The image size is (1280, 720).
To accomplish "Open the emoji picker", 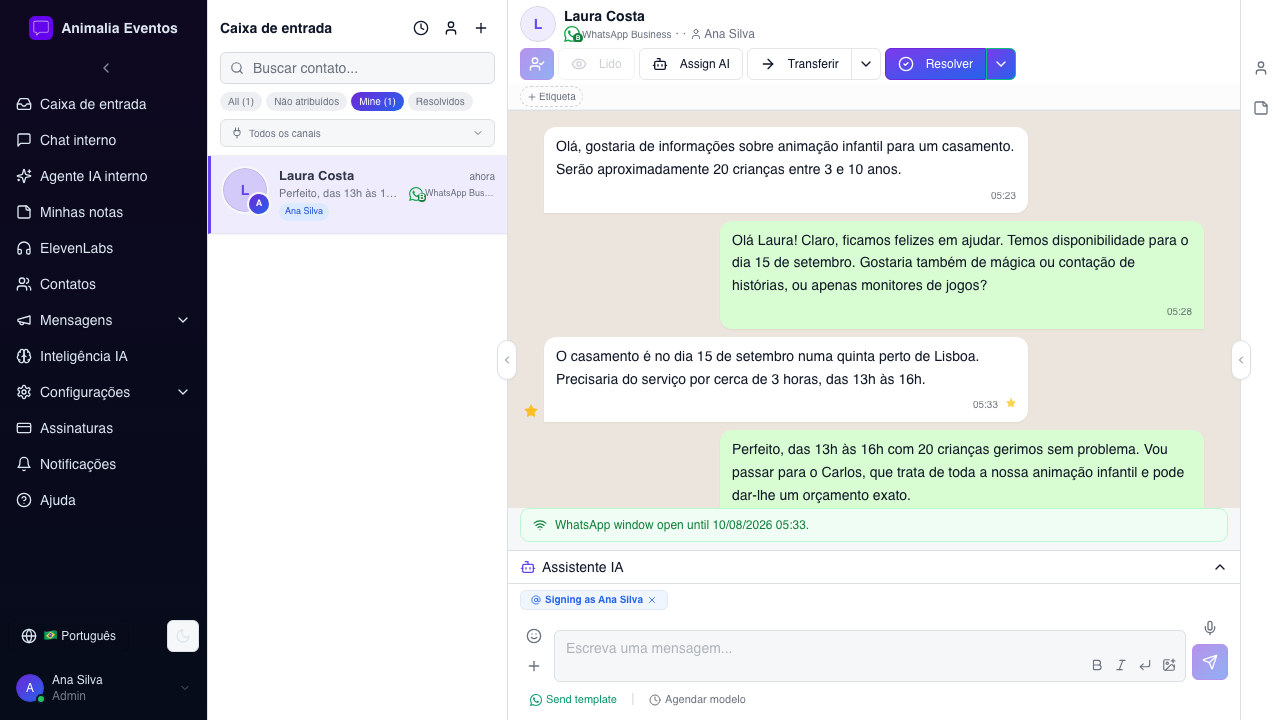I will tap(534, 636).
